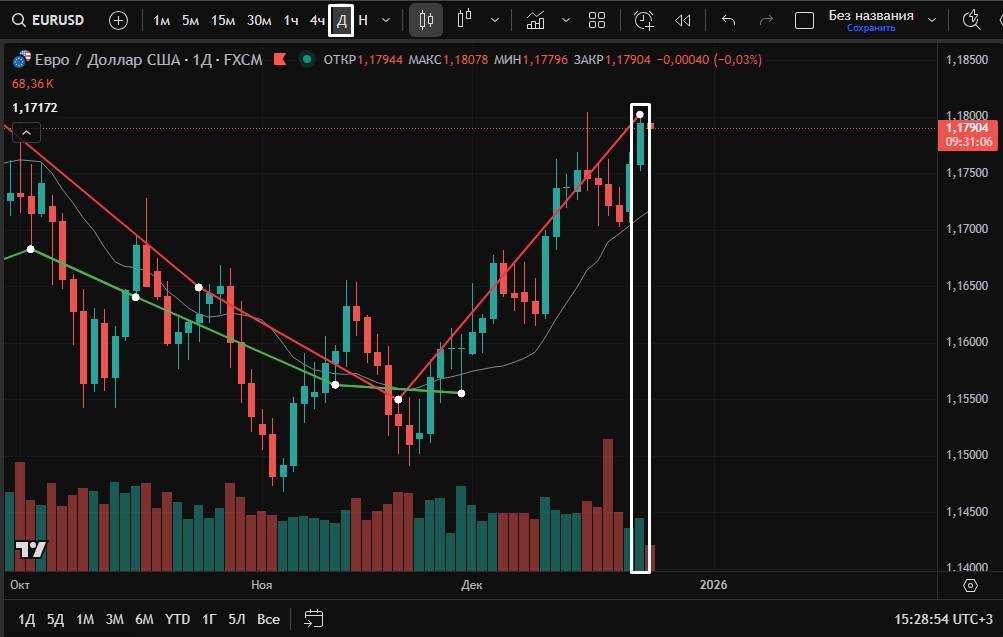Choose the YTD date range
This screenshot has width=1003, height=637.
(177, 619)
